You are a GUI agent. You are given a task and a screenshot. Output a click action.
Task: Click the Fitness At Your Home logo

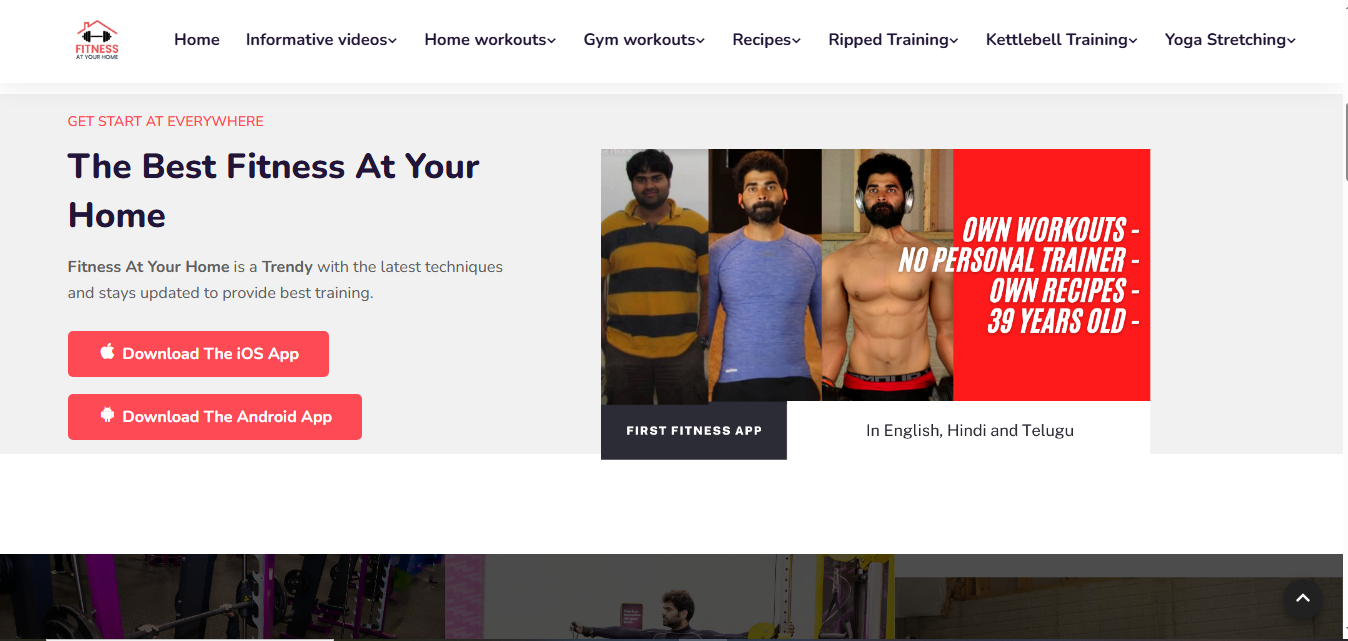click(x=97, y=40)
